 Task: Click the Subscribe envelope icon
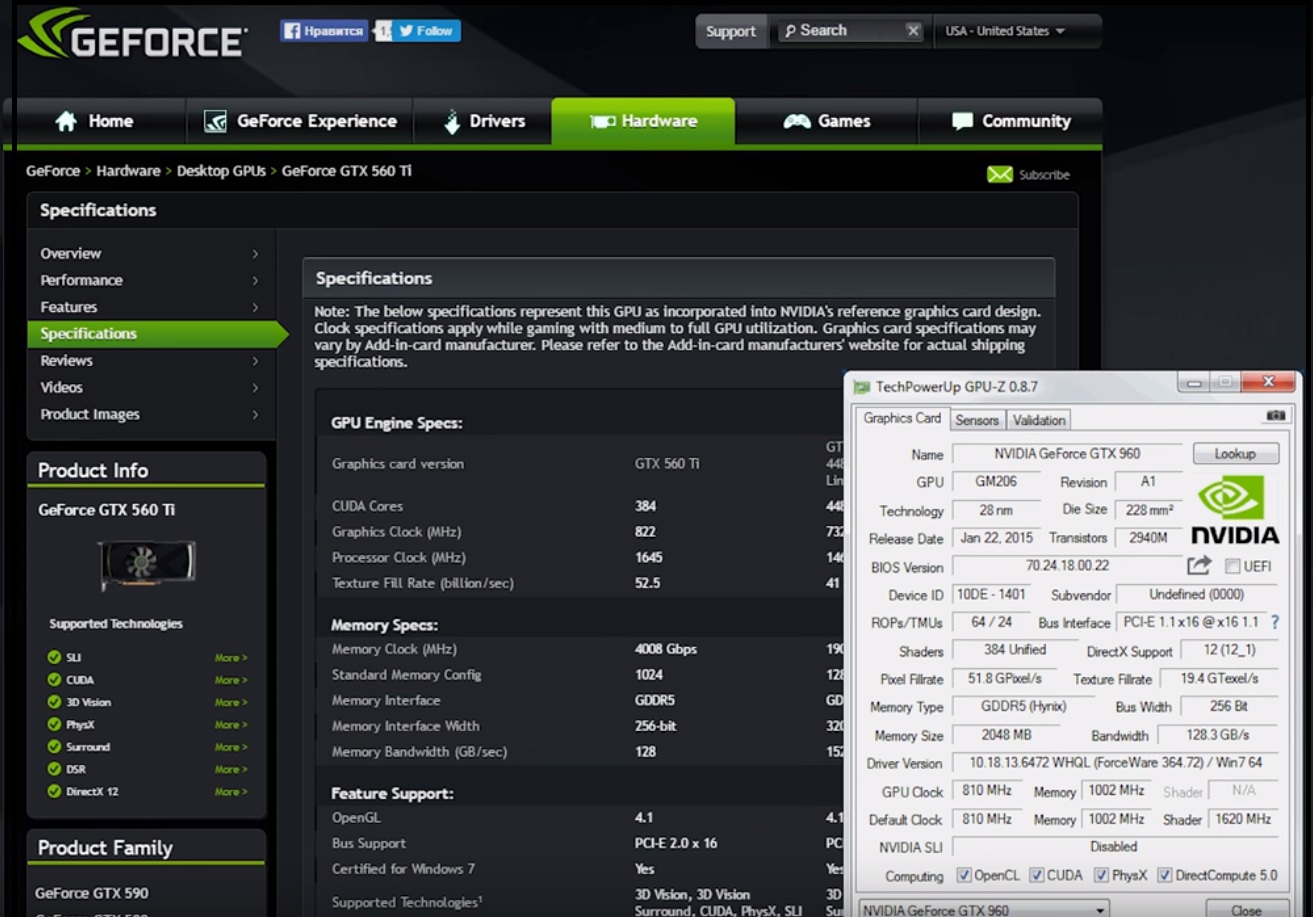coord(999,175)
